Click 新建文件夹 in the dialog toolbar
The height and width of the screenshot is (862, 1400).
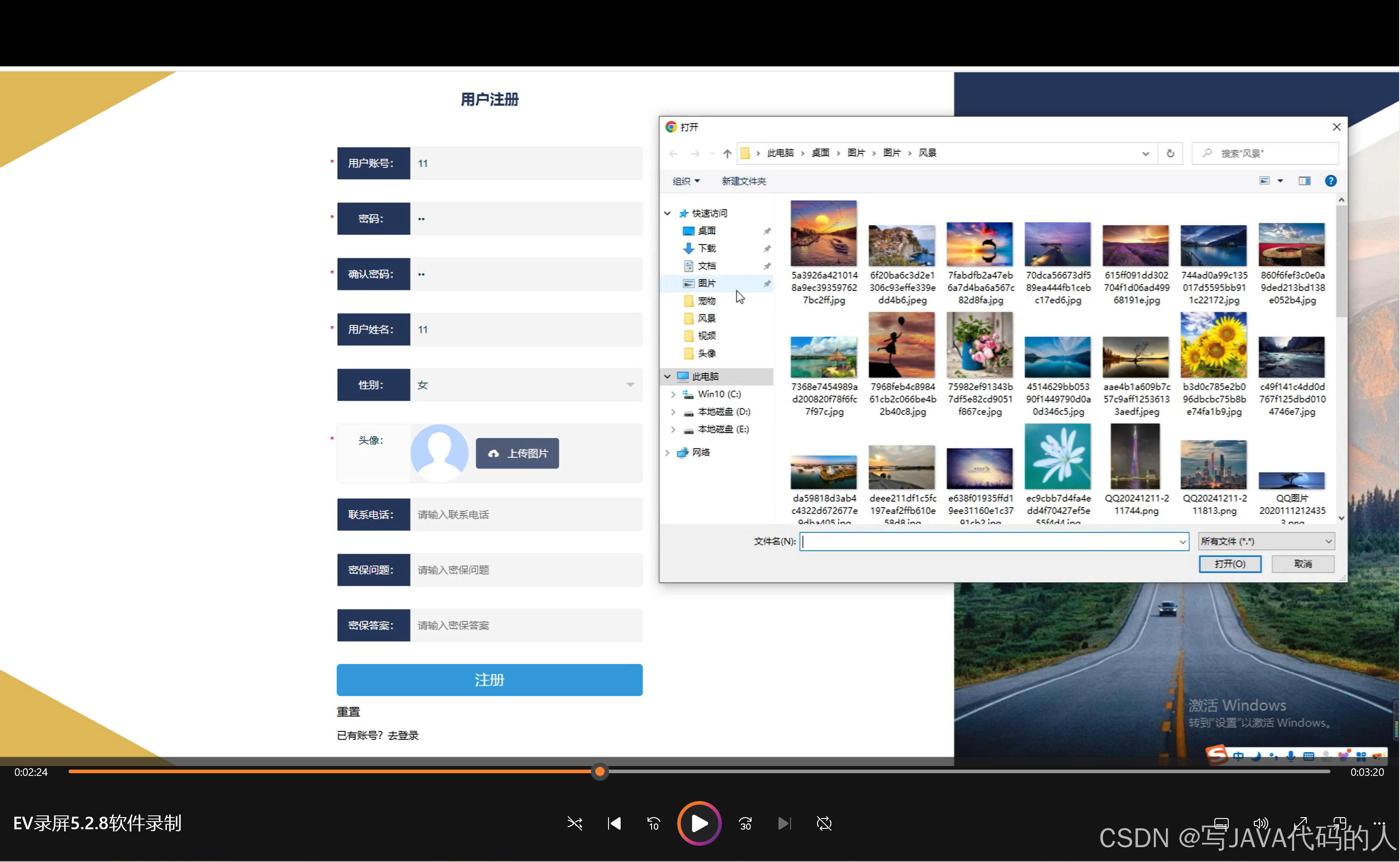(x=743, y=181)
